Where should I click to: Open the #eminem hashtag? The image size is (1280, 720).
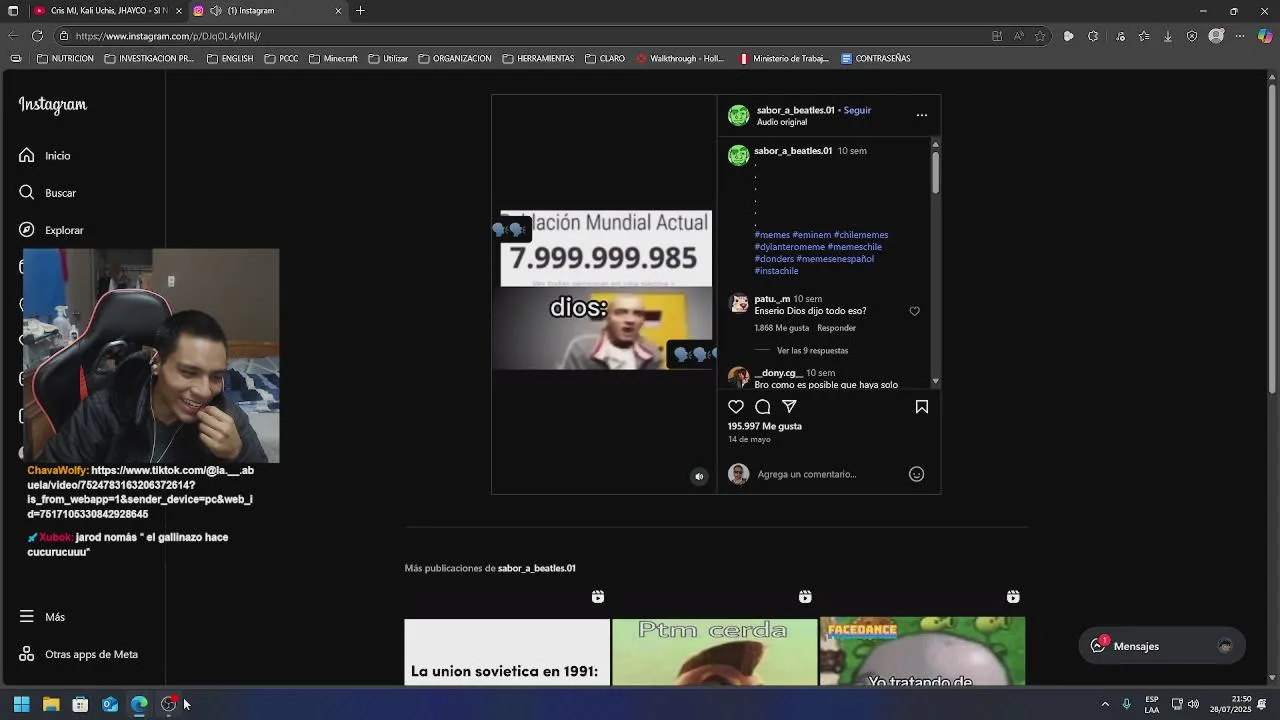tap(812, 235)
